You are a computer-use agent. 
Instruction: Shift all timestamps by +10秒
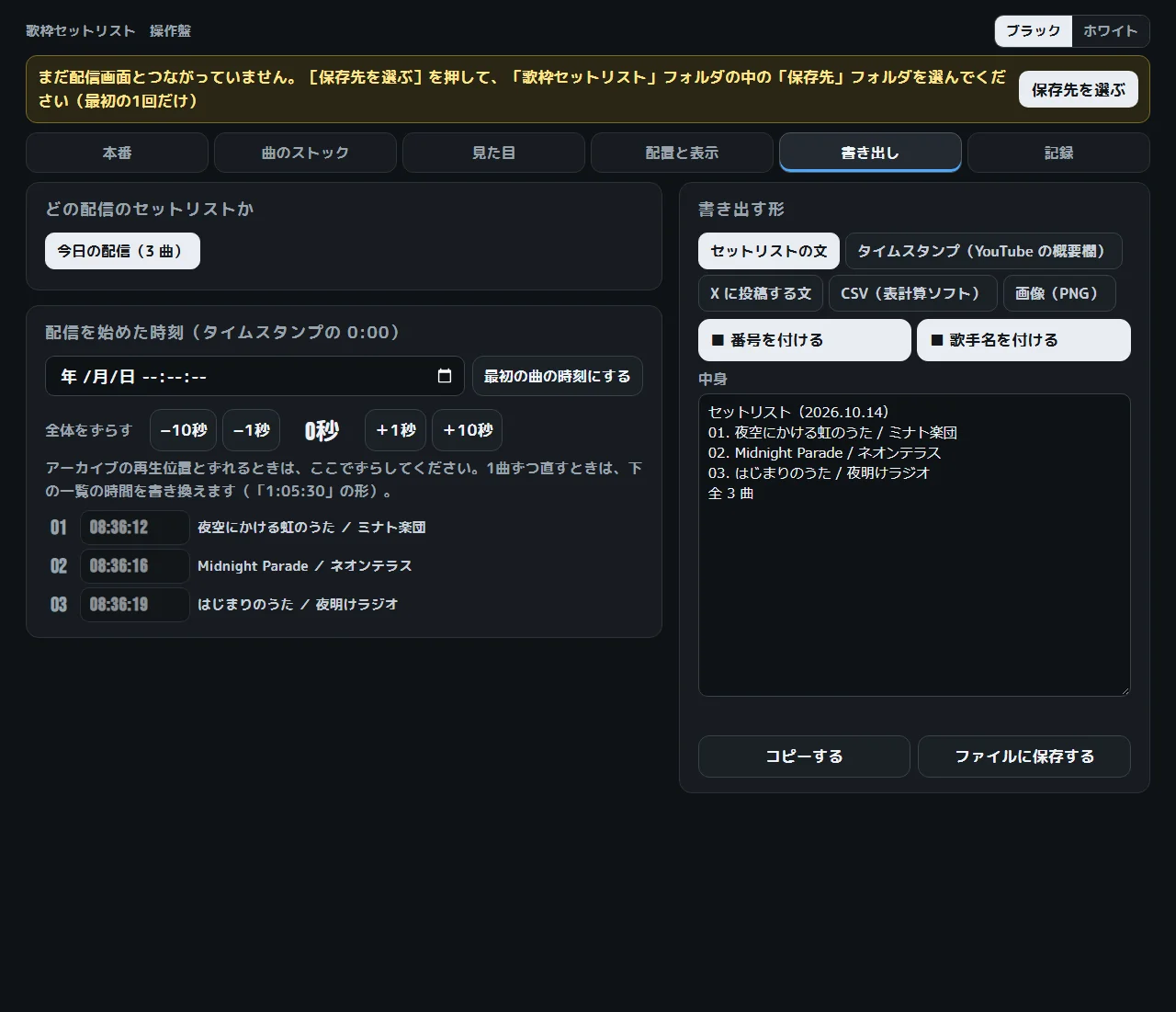(468, 430)
